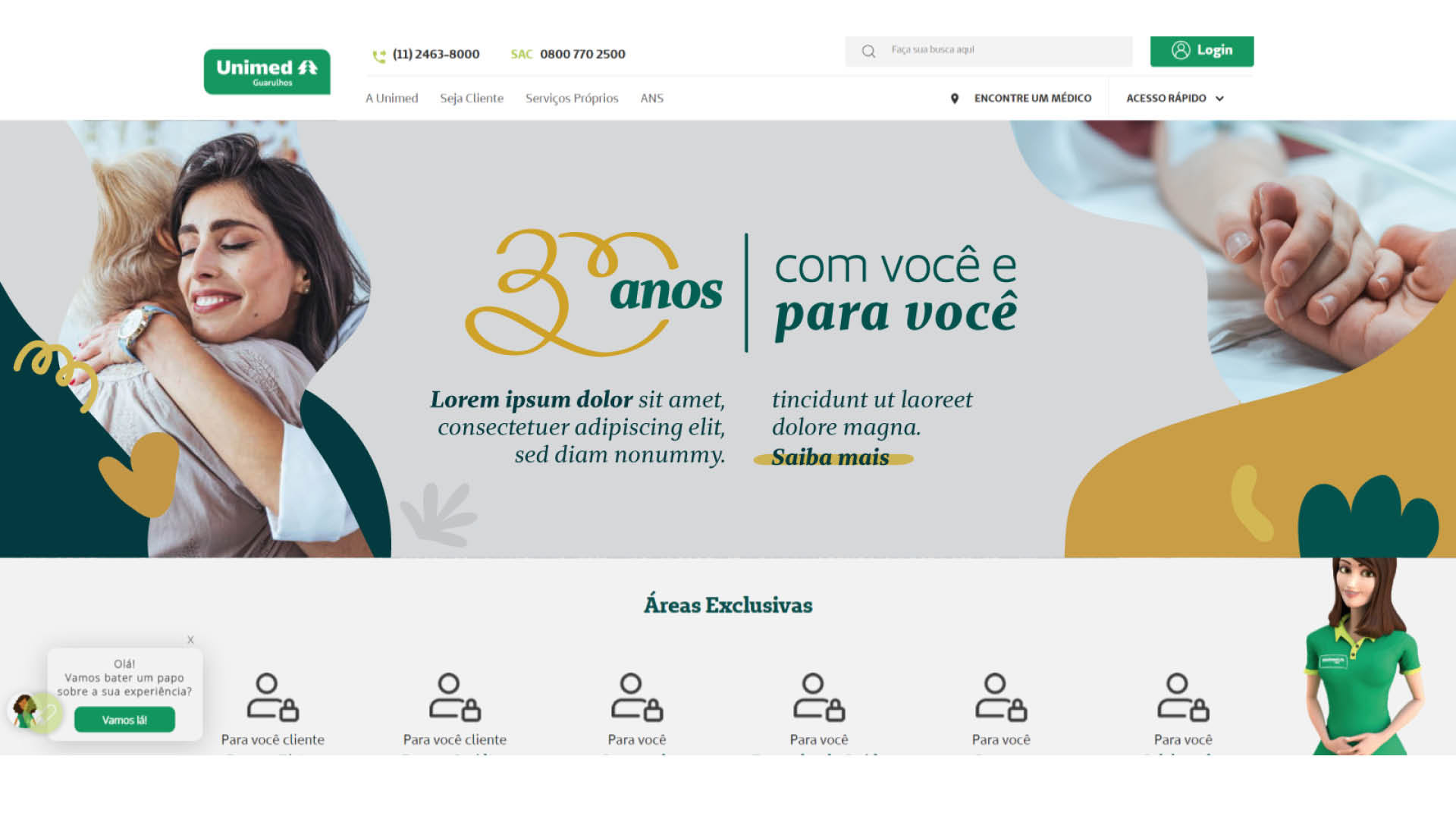Click the user icon in Login button
1456x819 pixels.
pos(1180,50)
